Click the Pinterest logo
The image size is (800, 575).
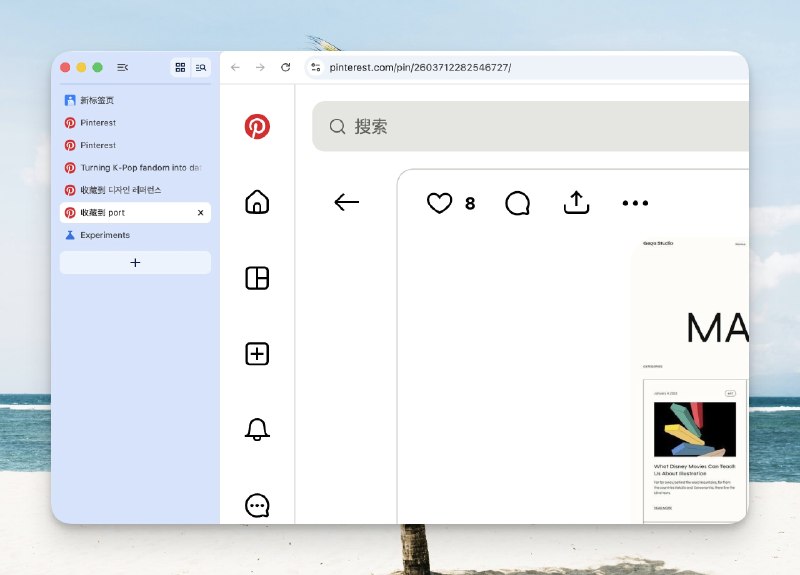[x=257, y=127]
